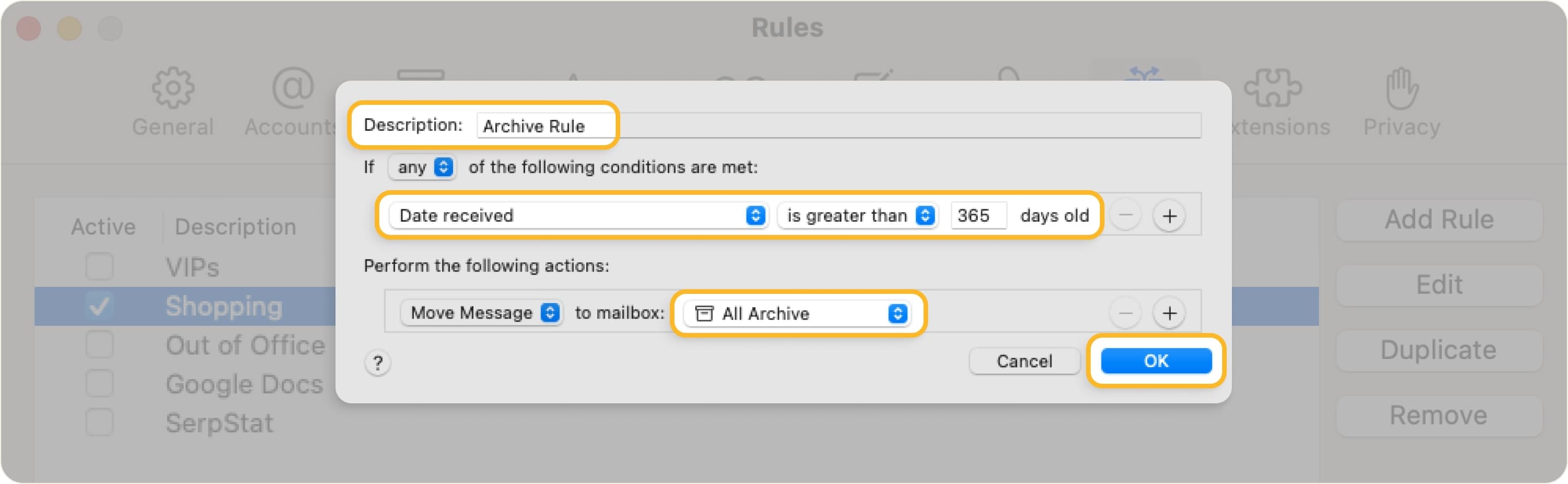
Task: Remove the Date received condition with minus icon
Action: (1125, 215)
